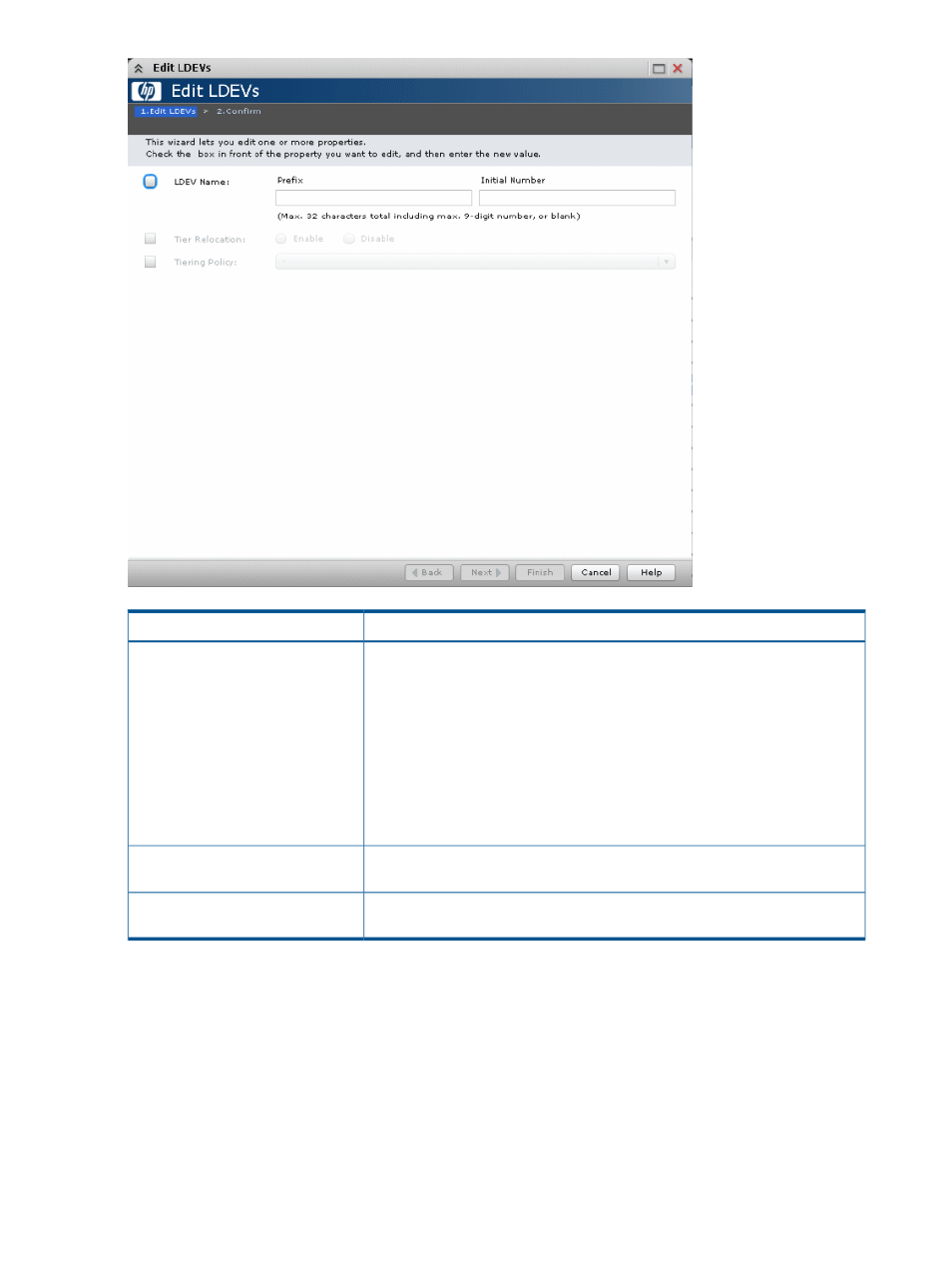Check the Tier Relocation checkbox
Screen dimensions: 952x1268
[150, 239]
